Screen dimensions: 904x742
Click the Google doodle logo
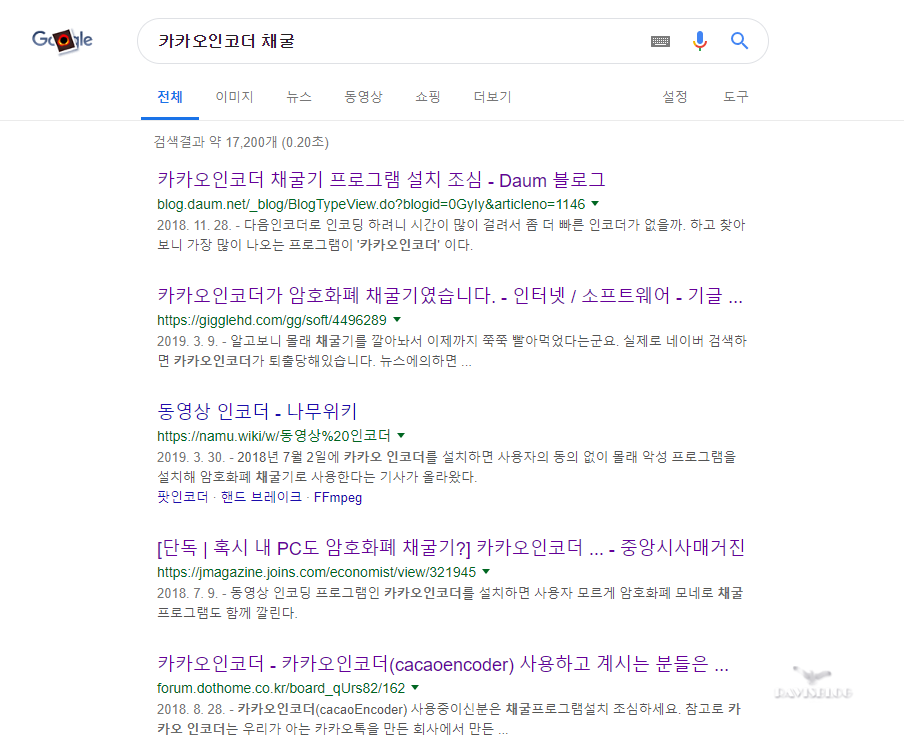coord(62,41)
